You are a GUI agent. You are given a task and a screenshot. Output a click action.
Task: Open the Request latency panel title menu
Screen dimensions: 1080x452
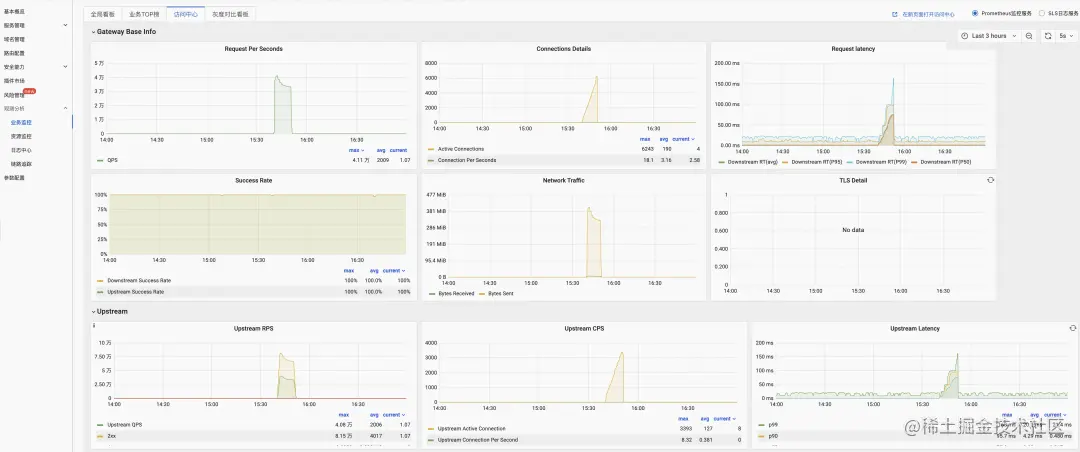853,49
